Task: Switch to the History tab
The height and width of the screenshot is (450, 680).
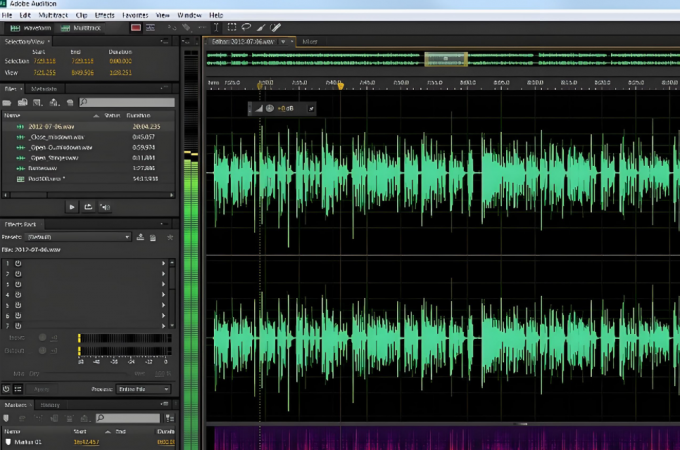Action: [x=50, y=405]
